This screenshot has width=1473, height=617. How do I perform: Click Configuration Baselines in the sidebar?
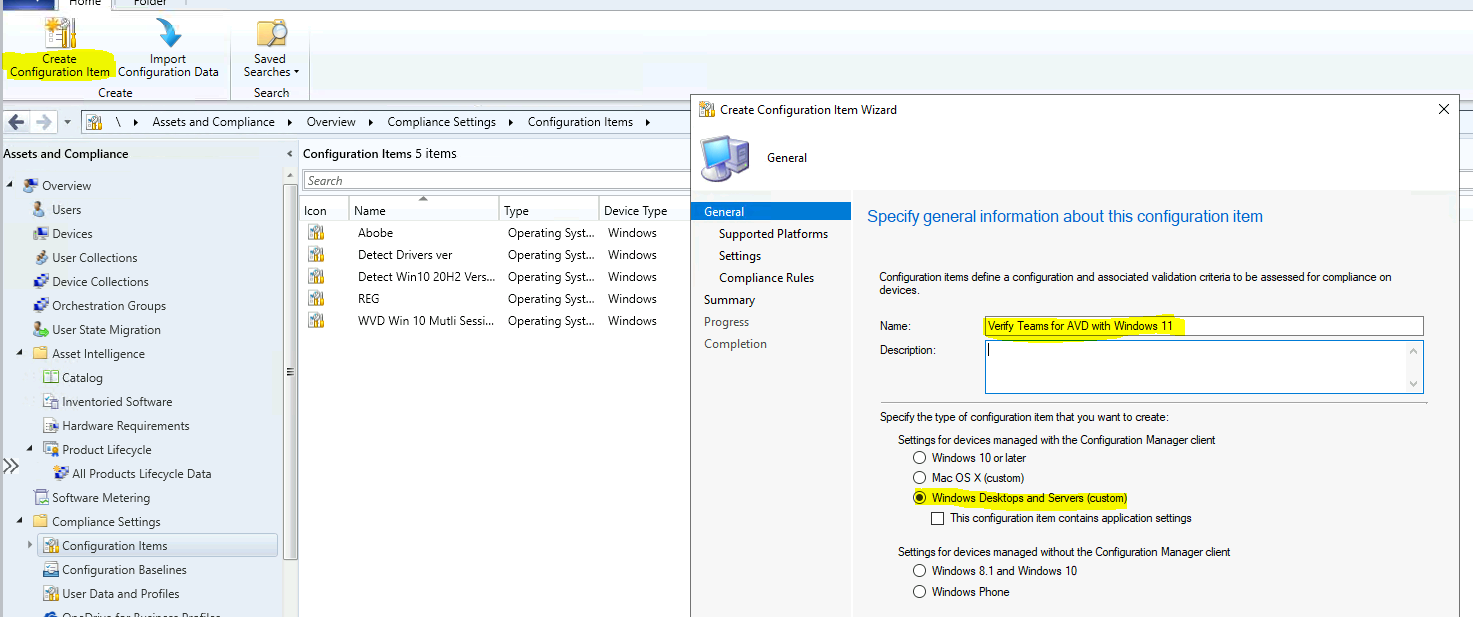121,569
